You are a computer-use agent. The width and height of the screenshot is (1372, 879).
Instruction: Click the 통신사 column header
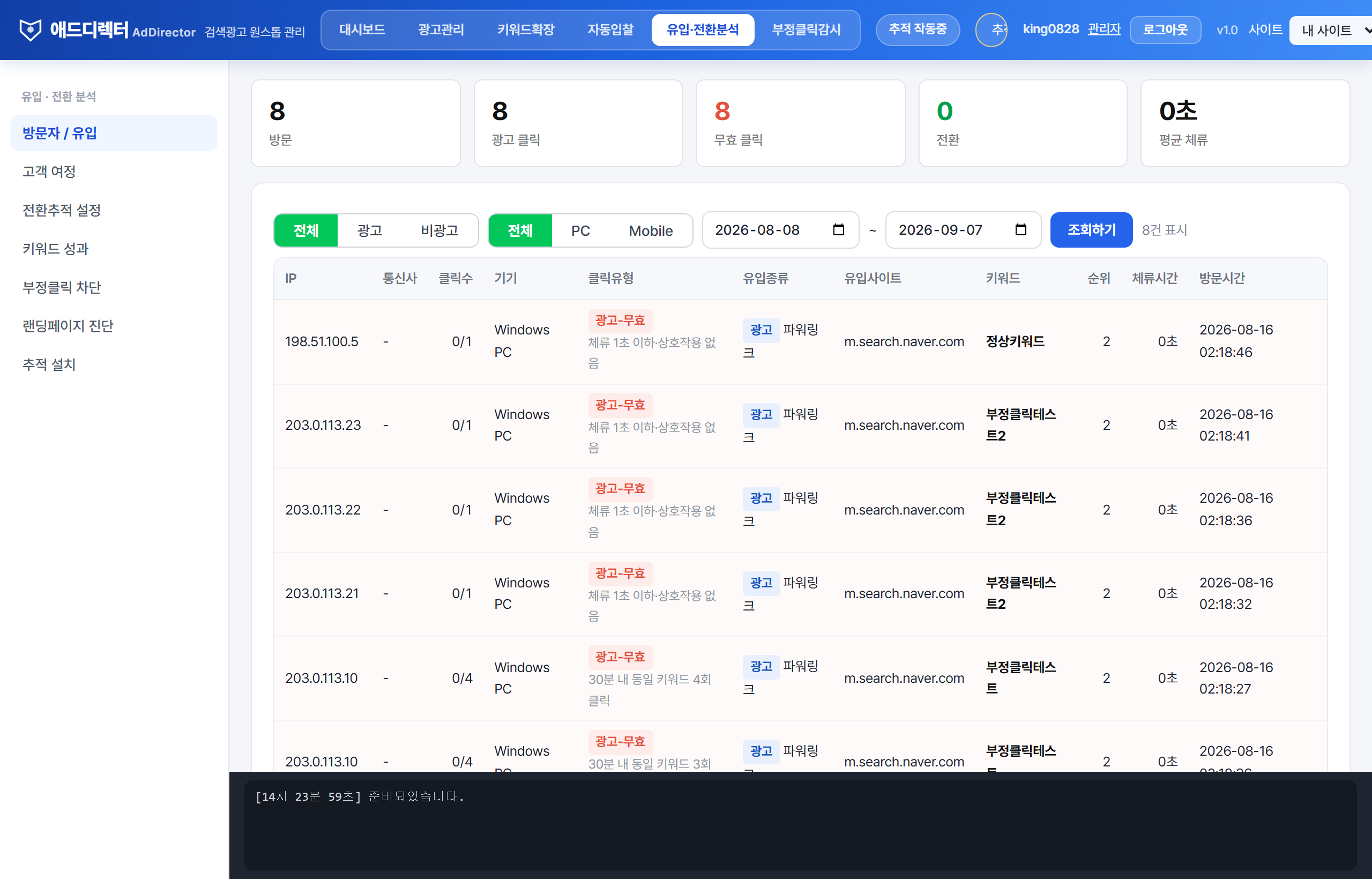(x=399, y=279)
